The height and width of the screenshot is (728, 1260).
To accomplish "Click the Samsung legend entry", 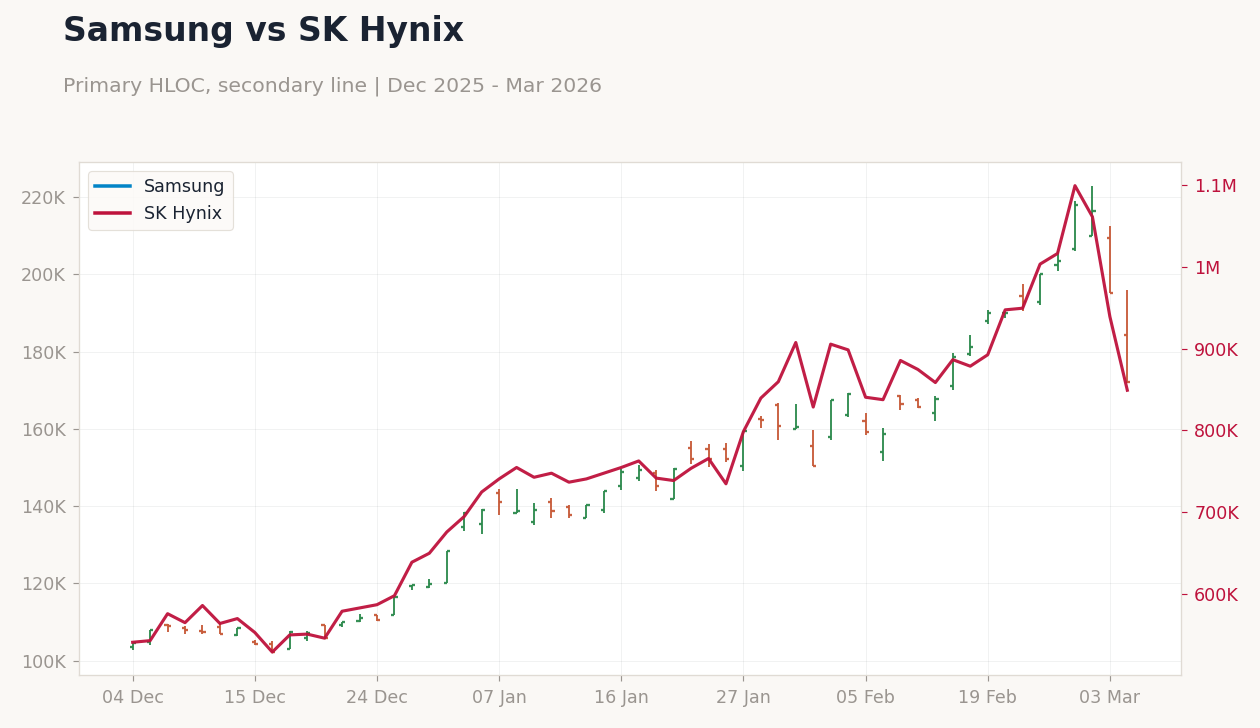I will coord(160,187).
